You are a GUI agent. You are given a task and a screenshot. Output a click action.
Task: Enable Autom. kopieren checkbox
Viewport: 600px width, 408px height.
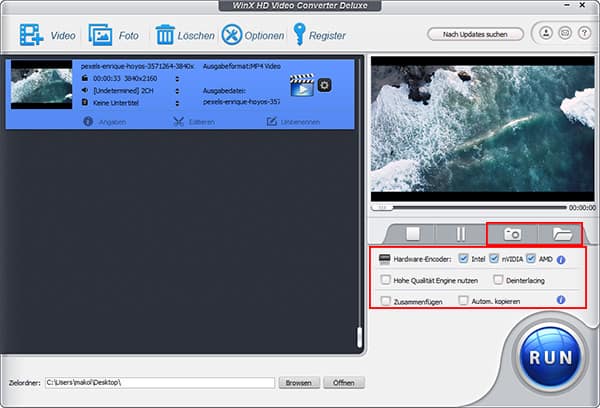[463, 300]
